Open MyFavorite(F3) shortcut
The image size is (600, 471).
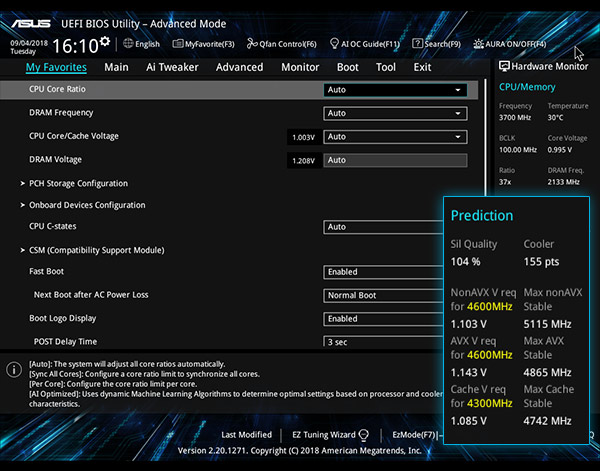[203, 44]
